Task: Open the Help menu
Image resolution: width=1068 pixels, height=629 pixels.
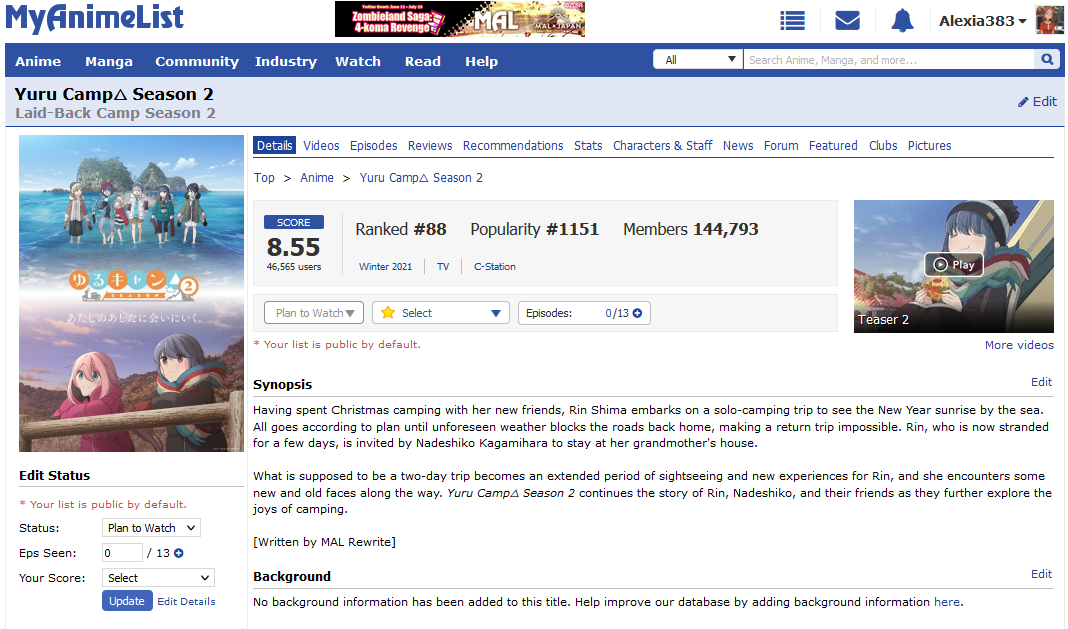Action: 482,61
